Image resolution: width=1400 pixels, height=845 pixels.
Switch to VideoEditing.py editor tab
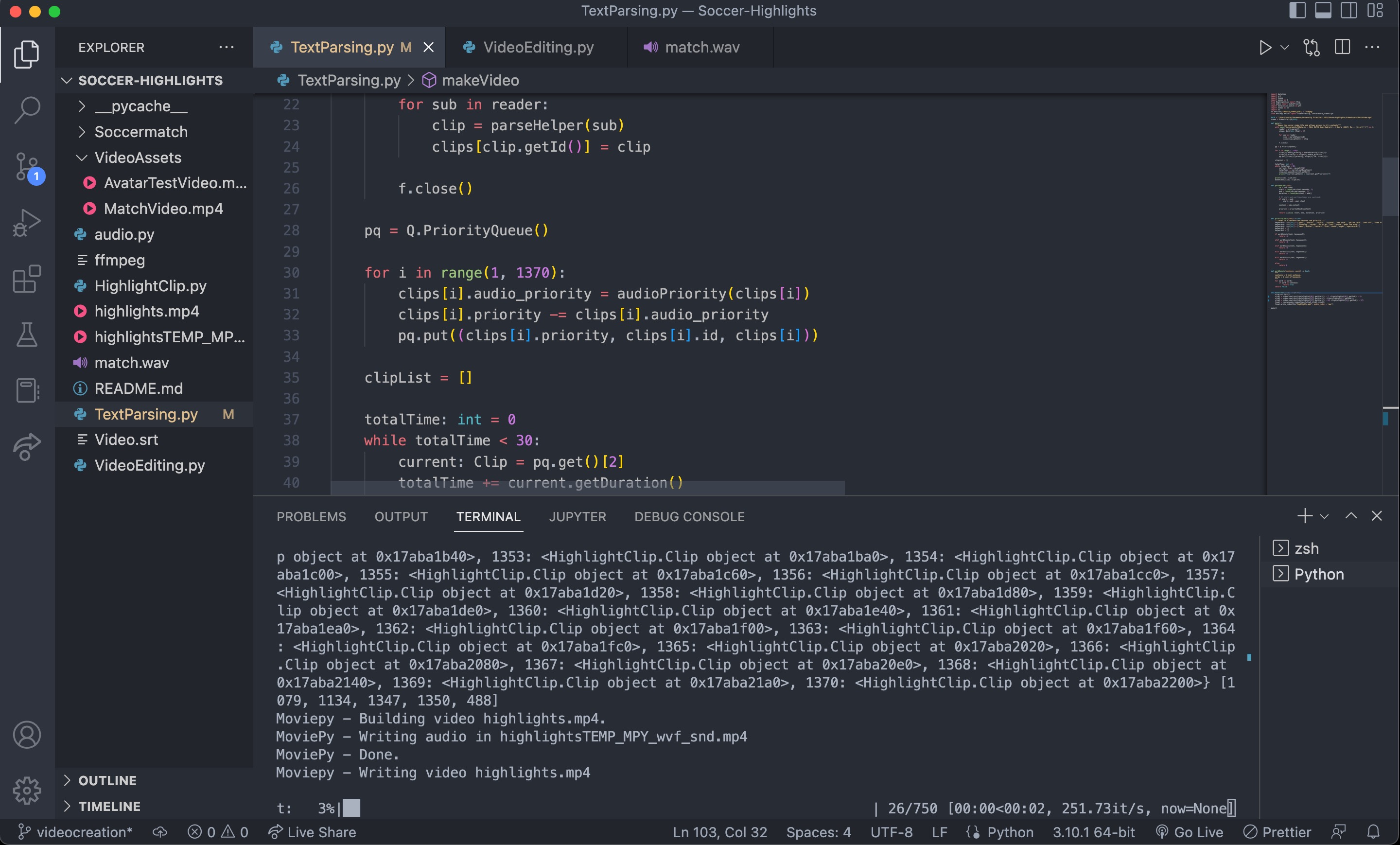click(x=538, y=47)
